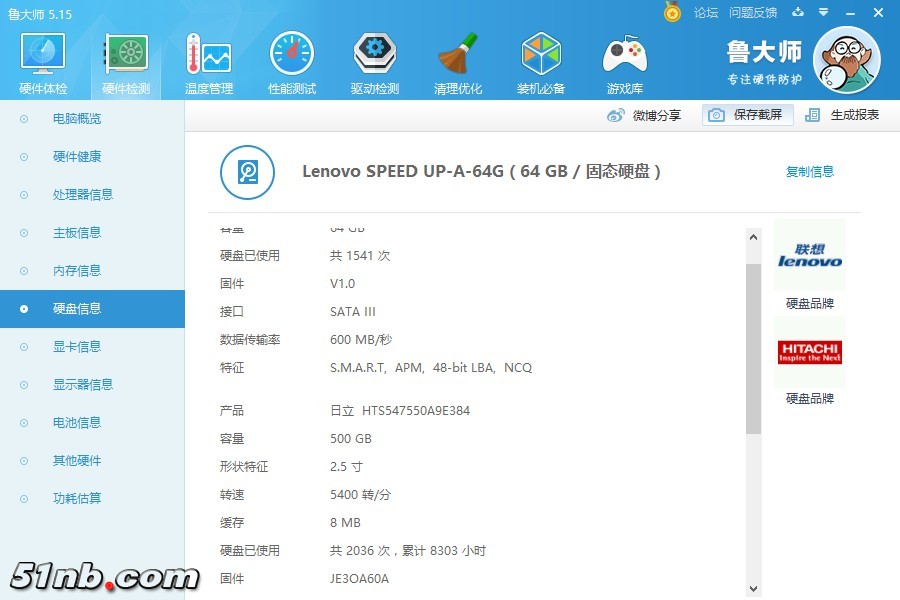Image resolution: width=900 pixels, height=600 pixels.
Task: Click the value 共 2036 次，累计 8303 小时
Action: pyautogui.click(x=408, y=551)
